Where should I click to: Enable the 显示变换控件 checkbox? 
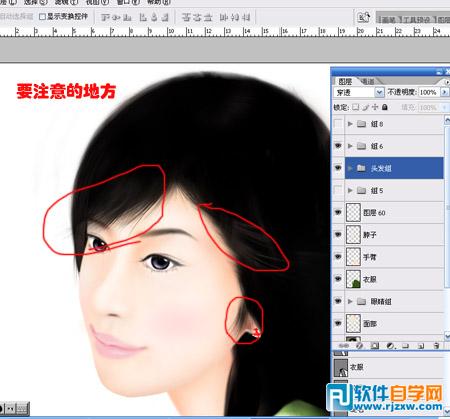click(x=42, y=17)
